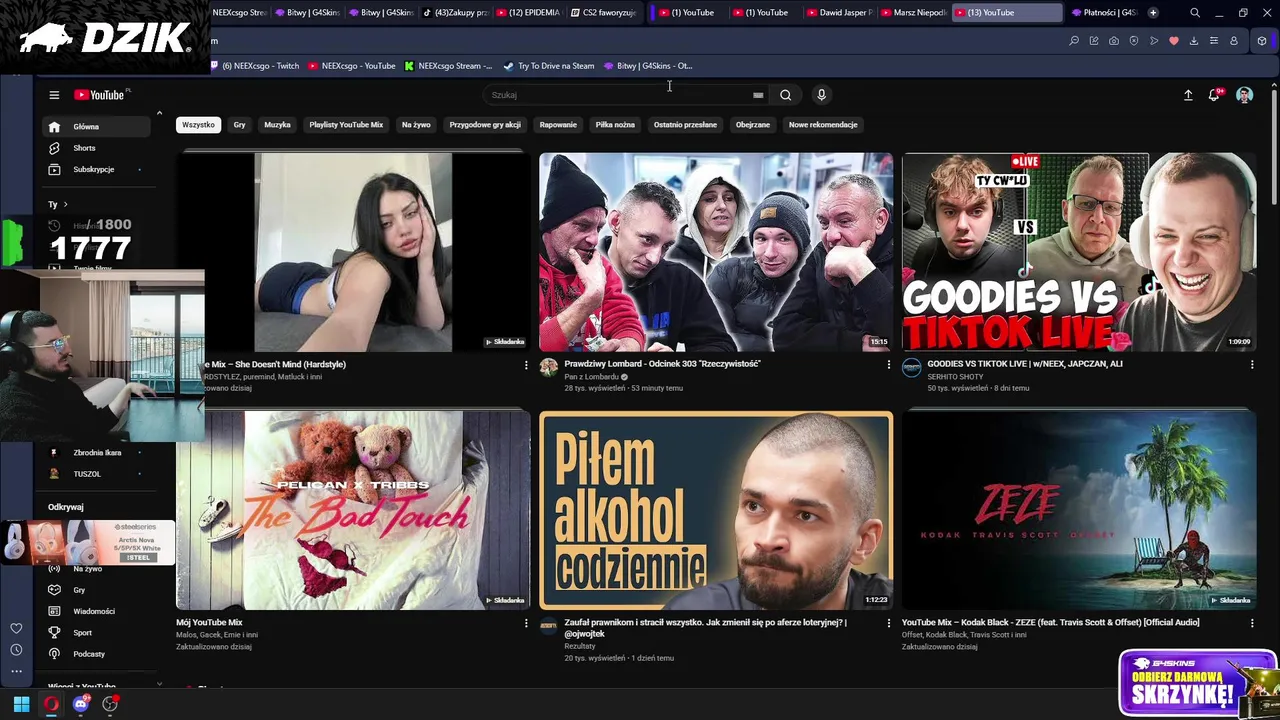Viewport: 1280px width, 720px height.
Task: Open YouTube notifications bell
Action: click(1214, 95)
